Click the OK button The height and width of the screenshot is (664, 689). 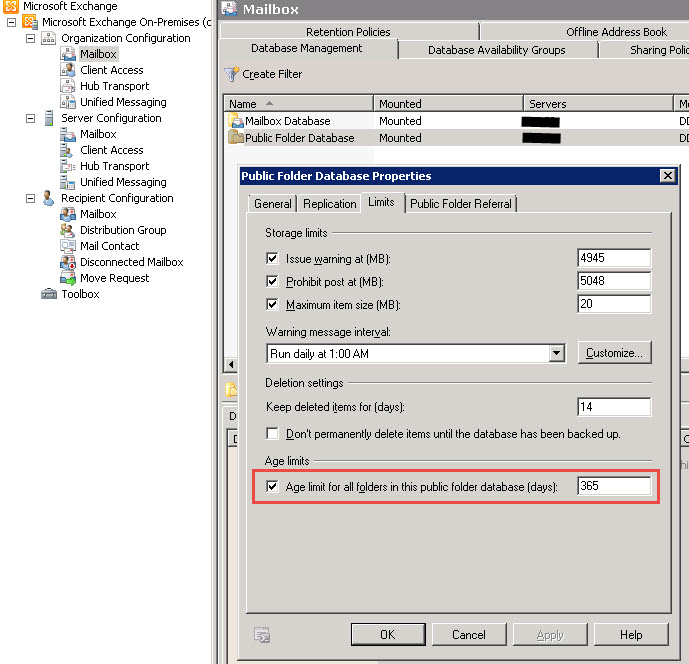coord(388,635)
